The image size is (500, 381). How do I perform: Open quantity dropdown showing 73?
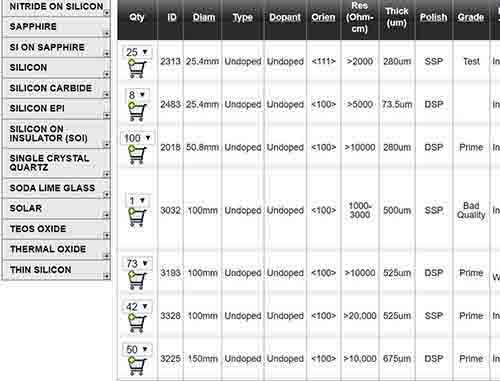tap(137, 263)
